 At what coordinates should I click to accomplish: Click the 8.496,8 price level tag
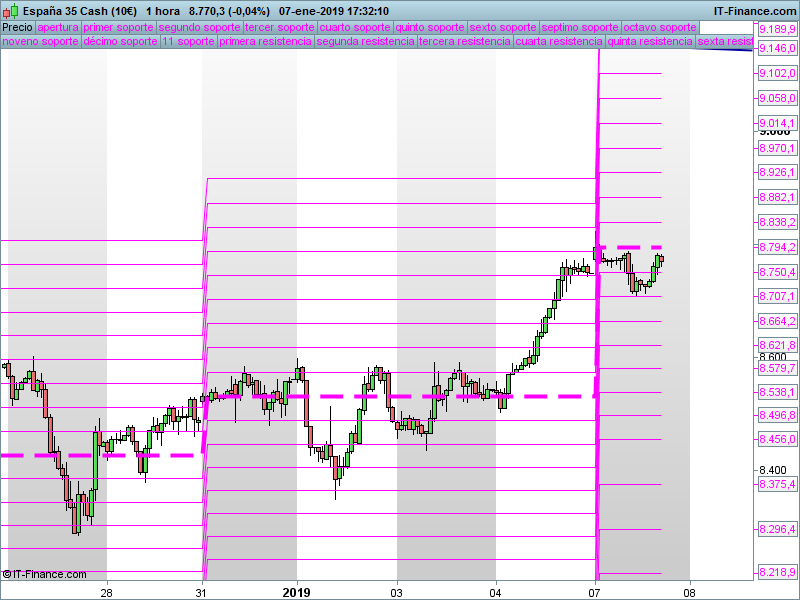pos(777,415)
